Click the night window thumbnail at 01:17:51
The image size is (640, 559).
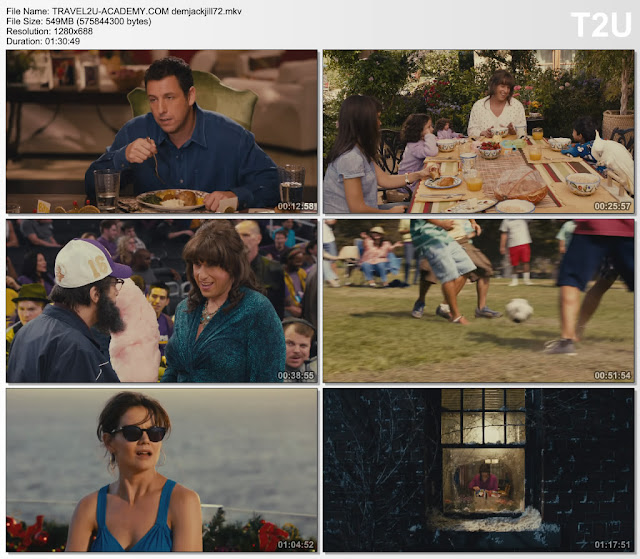click(479, 470)
